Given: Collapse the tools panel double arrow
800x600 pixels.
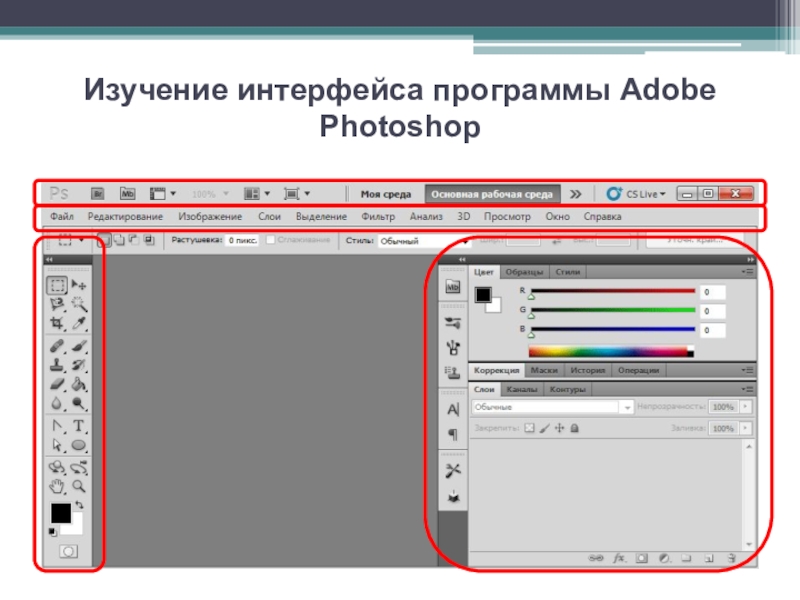Looking at the screenshot, I should pos(49,260).
